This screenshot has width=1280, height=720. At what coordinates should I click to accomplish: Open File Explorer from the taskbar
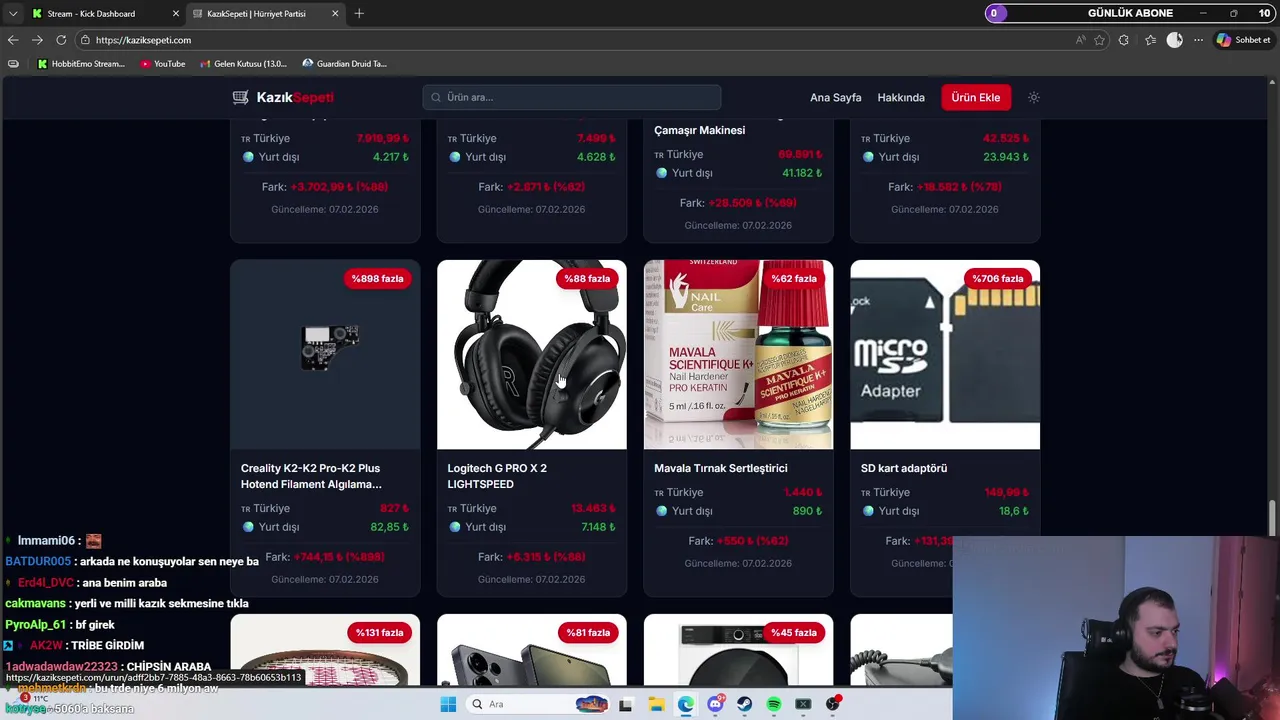(x=656, y=704)
